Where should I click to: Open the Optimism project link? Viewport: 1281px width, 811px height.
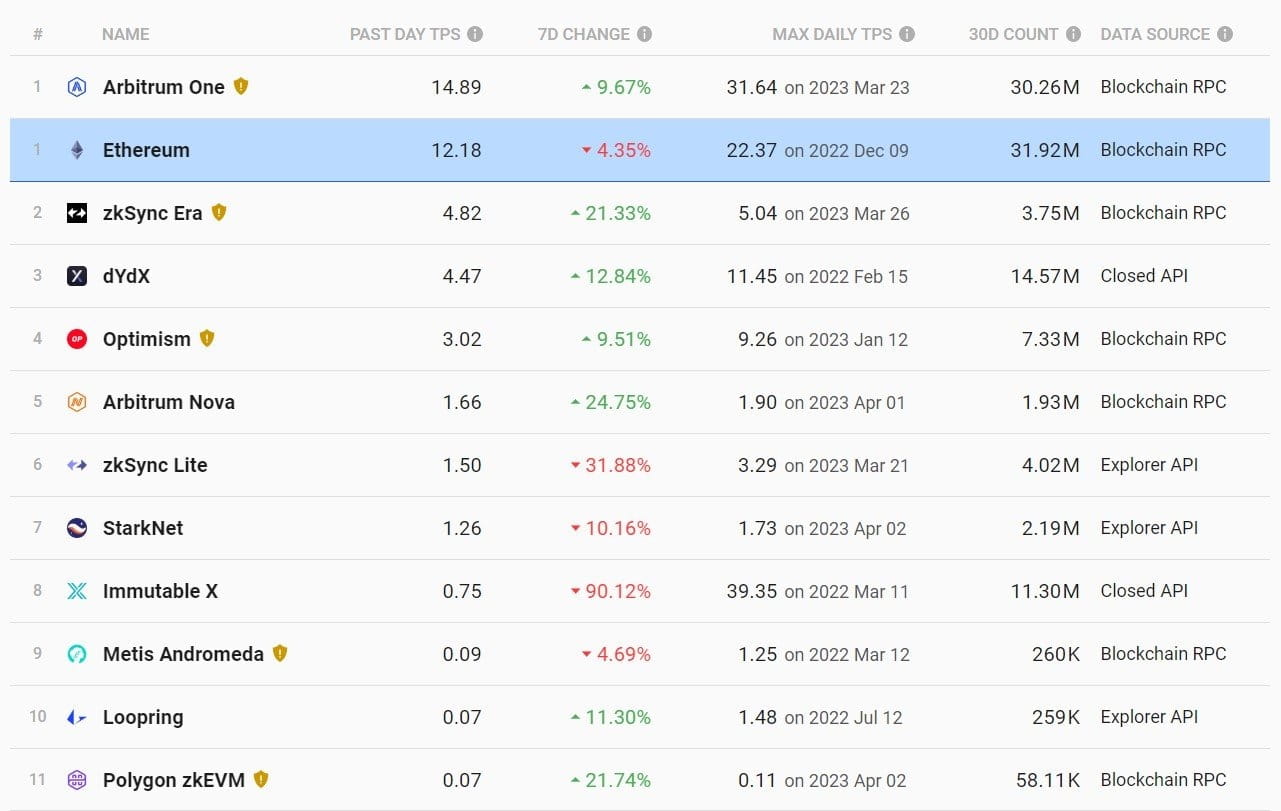[x=147, y=339]
